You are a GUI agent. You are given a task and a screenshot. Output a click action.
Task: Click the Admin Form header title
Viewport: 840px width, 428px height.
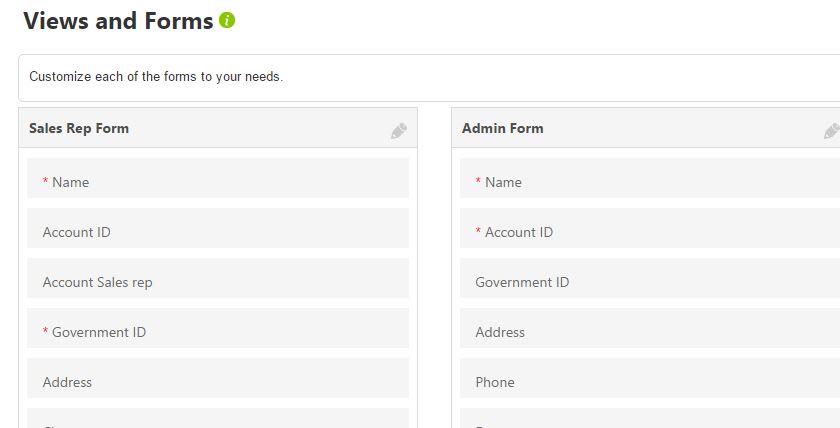point(502,129)
